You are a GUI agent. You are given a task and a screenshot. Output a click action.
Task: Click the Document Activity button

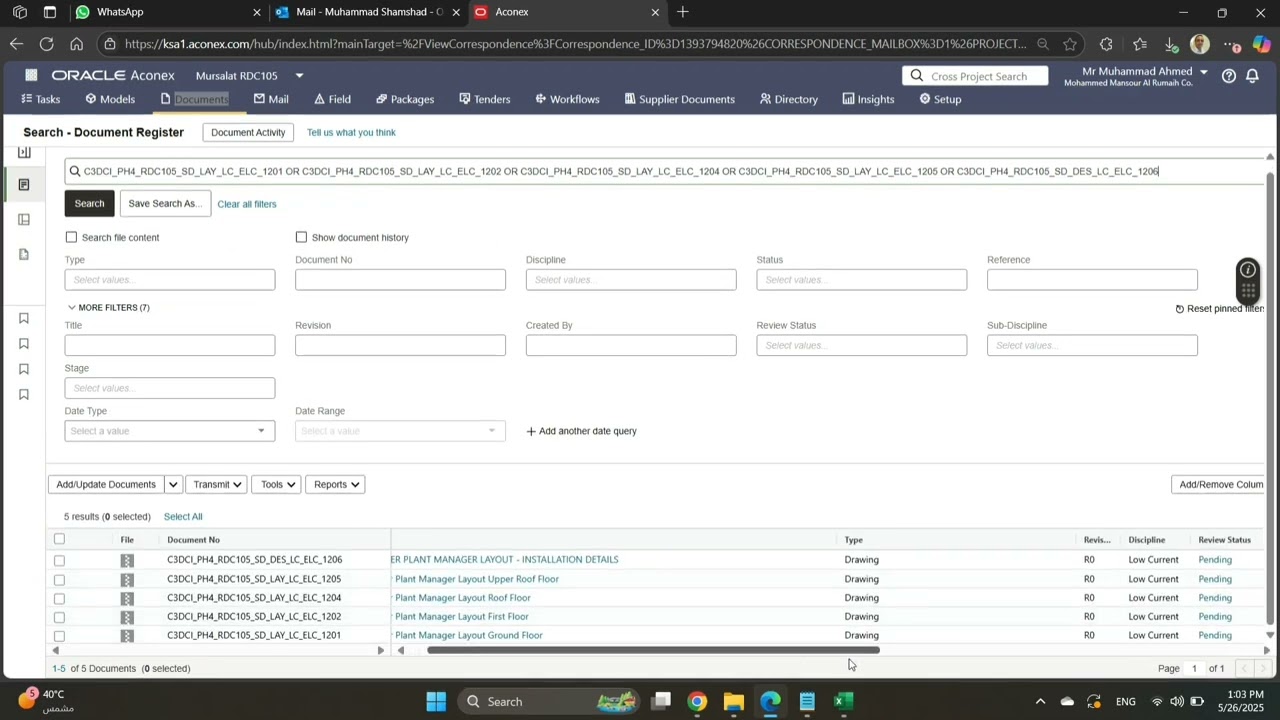click(248, 133)
